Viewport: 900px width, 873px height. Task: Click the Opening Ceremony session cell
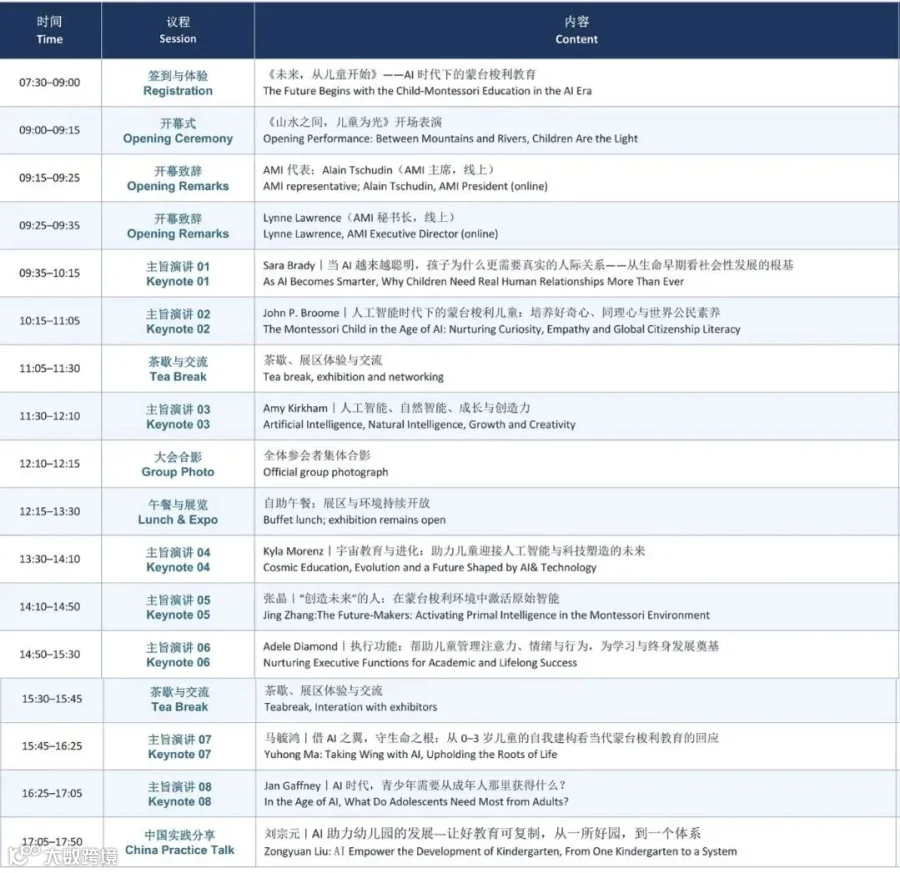tap(178, 130)
